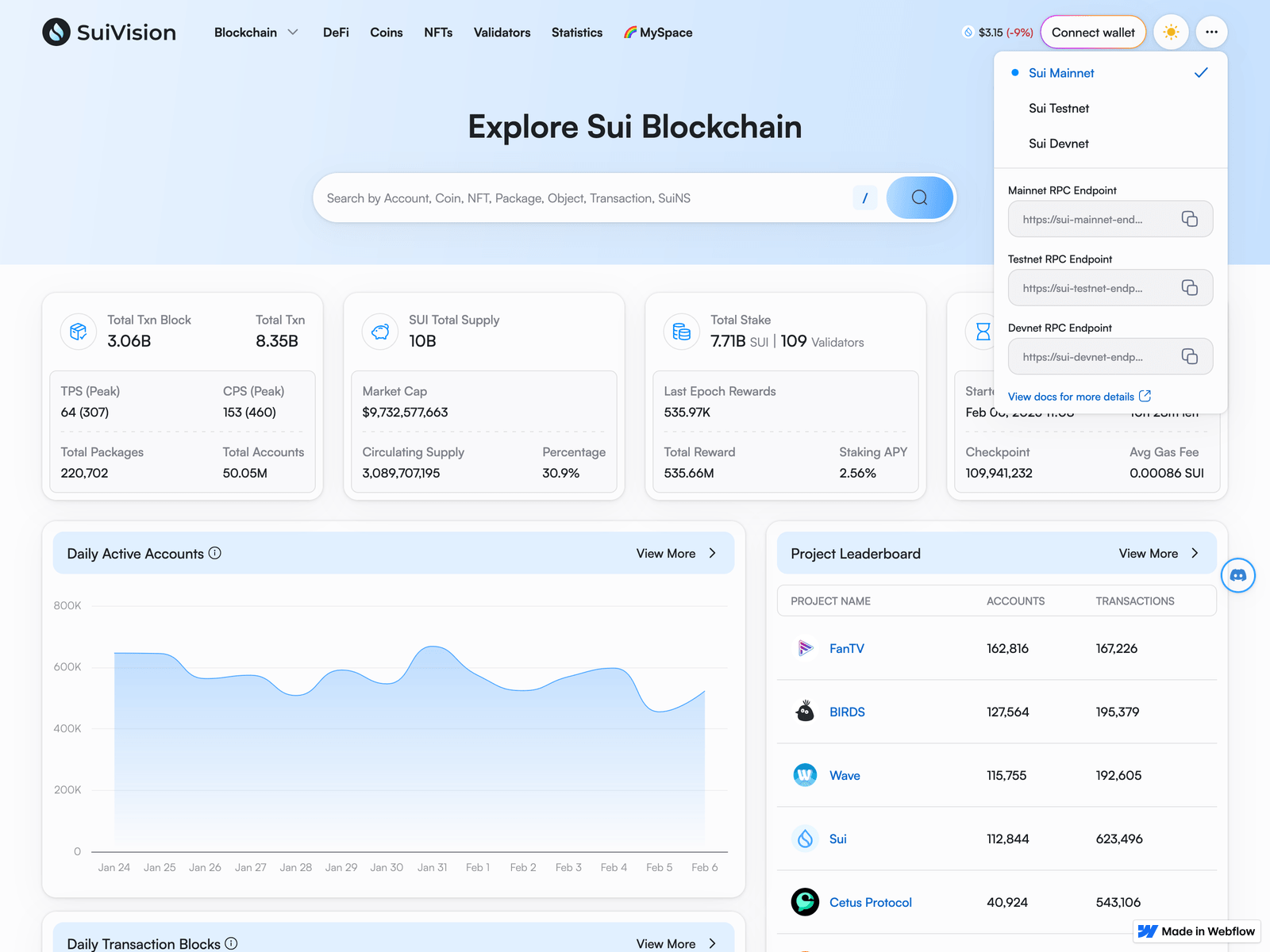Viewport: 1270px width, 952px height.
Task: Copy the Mainnet RPC Endpoint URL
Action: coord(1189,219)
